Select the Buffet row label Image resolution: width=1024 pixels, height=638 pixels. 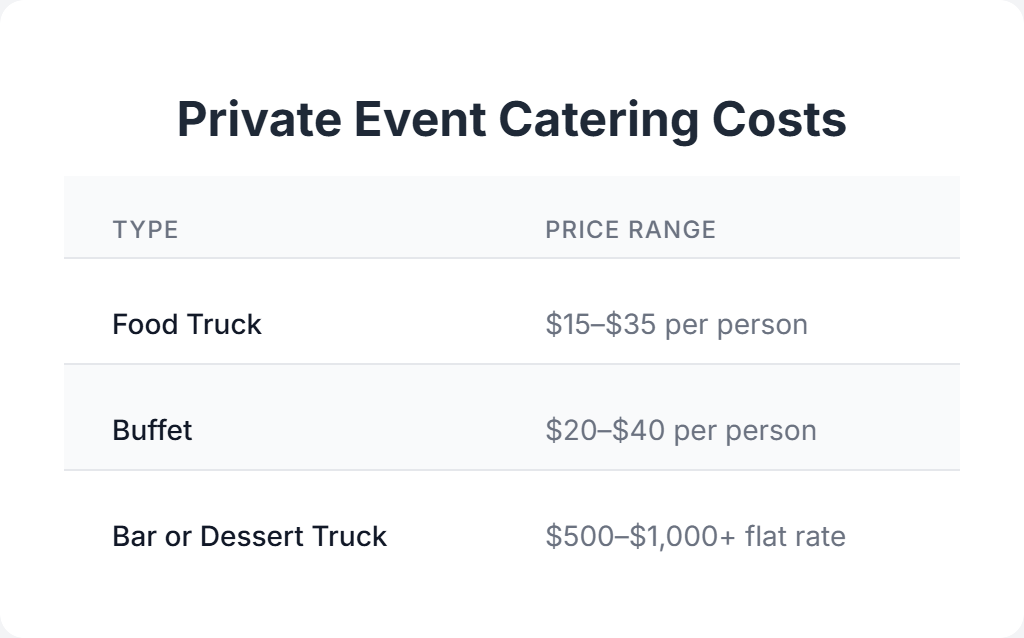pos(152,431)
